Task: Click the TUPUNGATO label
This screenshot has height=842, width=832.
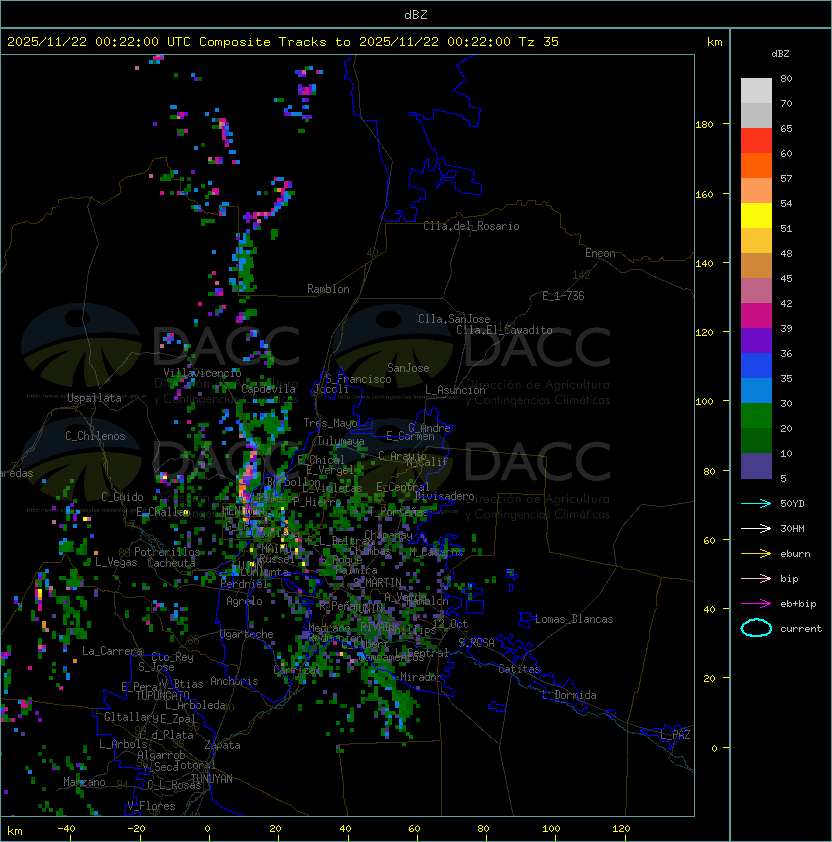Action: tap(162, 696)
